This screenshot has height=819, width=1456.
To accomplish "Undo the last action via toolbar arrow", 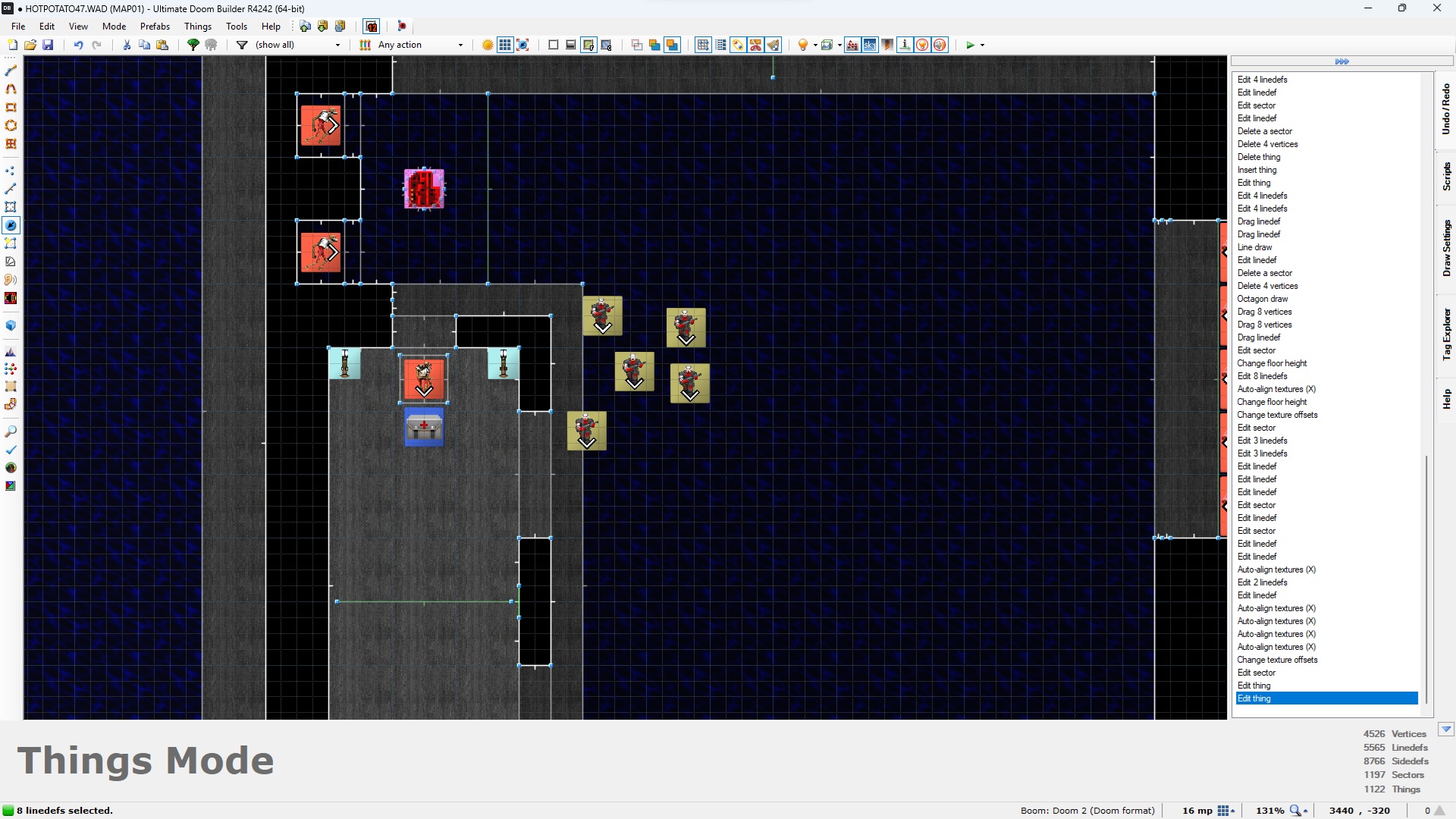I will (x=78, y=45).
